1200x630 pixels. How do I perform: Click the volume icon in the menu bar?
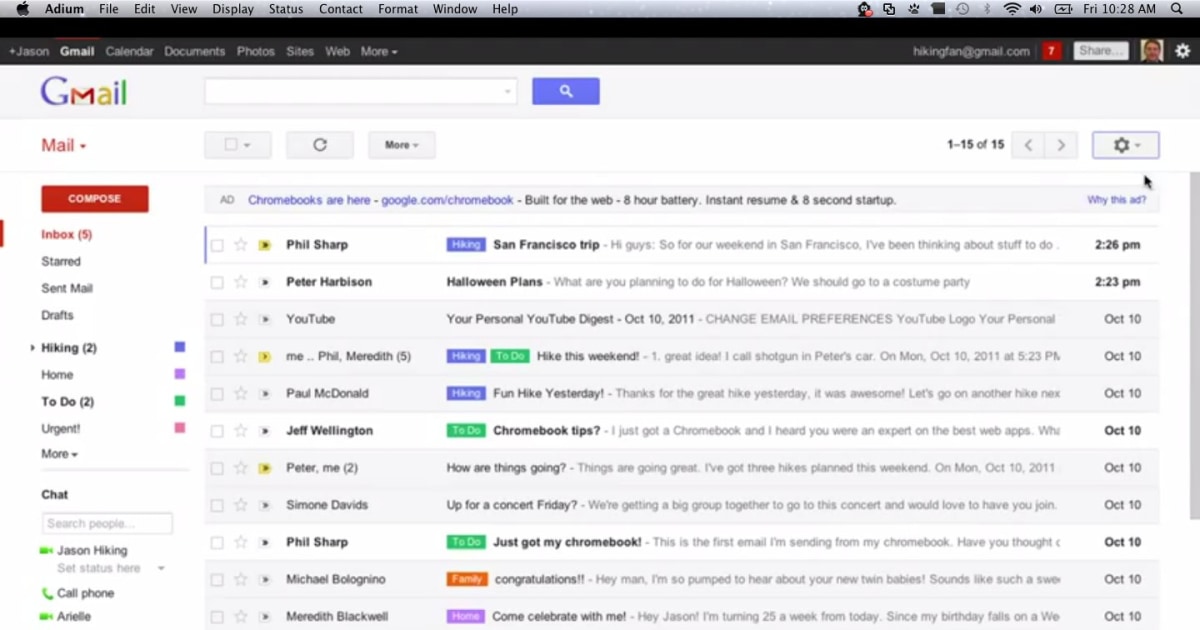click(x=1036, y=9)
